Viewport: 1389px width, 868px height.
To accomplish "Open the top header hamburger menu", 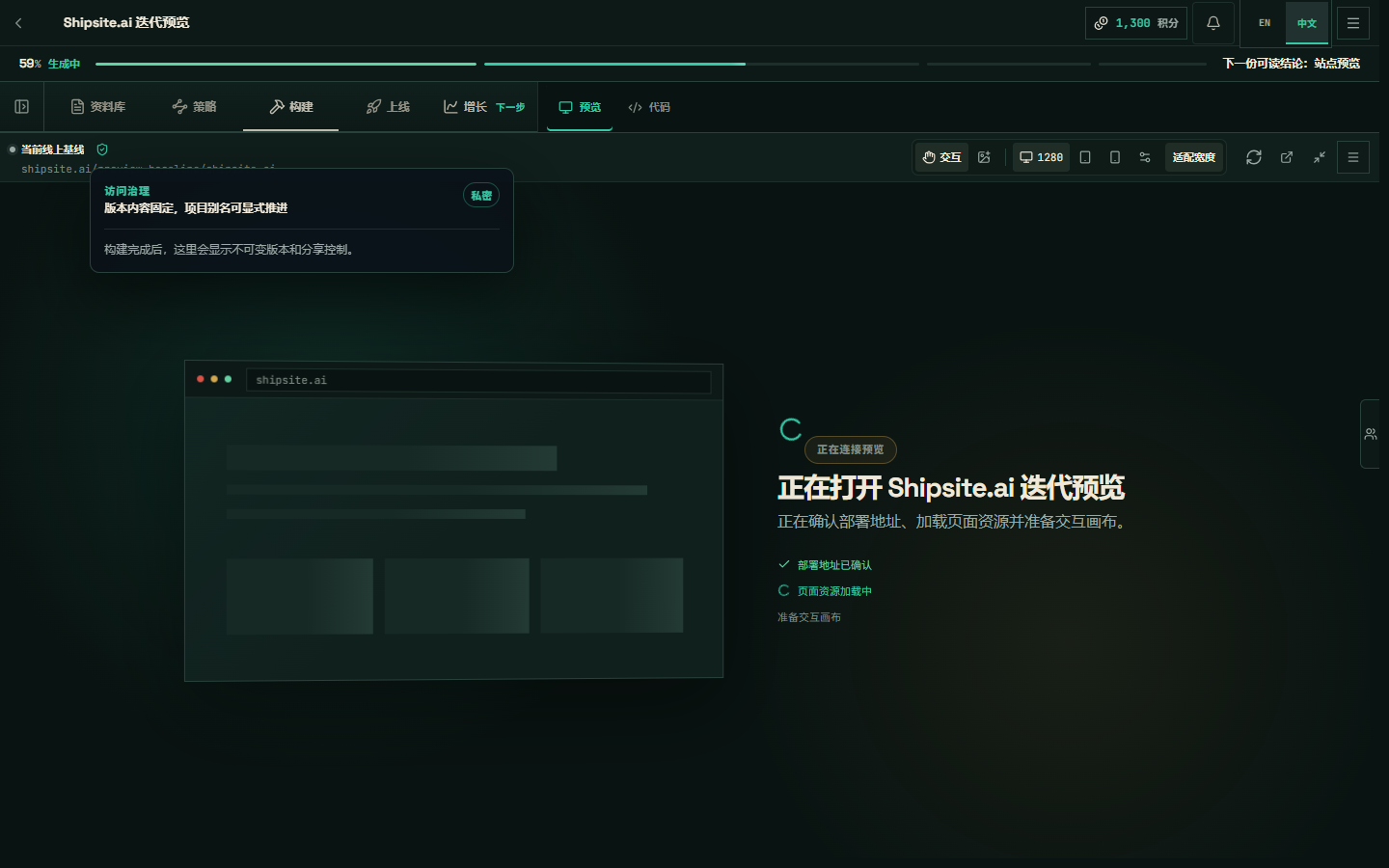I will 1353,23.
